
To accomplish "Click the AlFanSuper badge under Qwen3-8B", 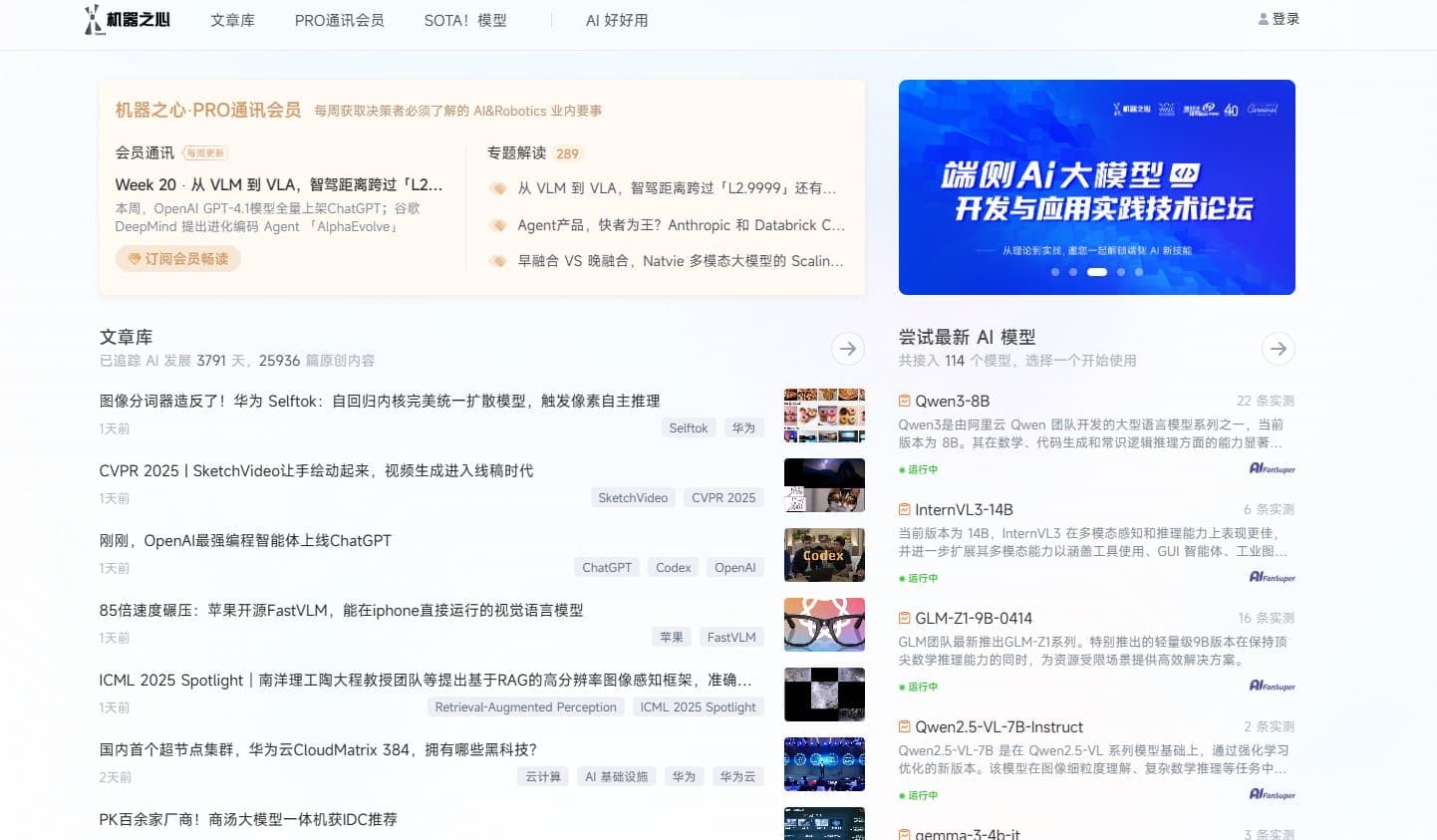I will (1272, 468).
